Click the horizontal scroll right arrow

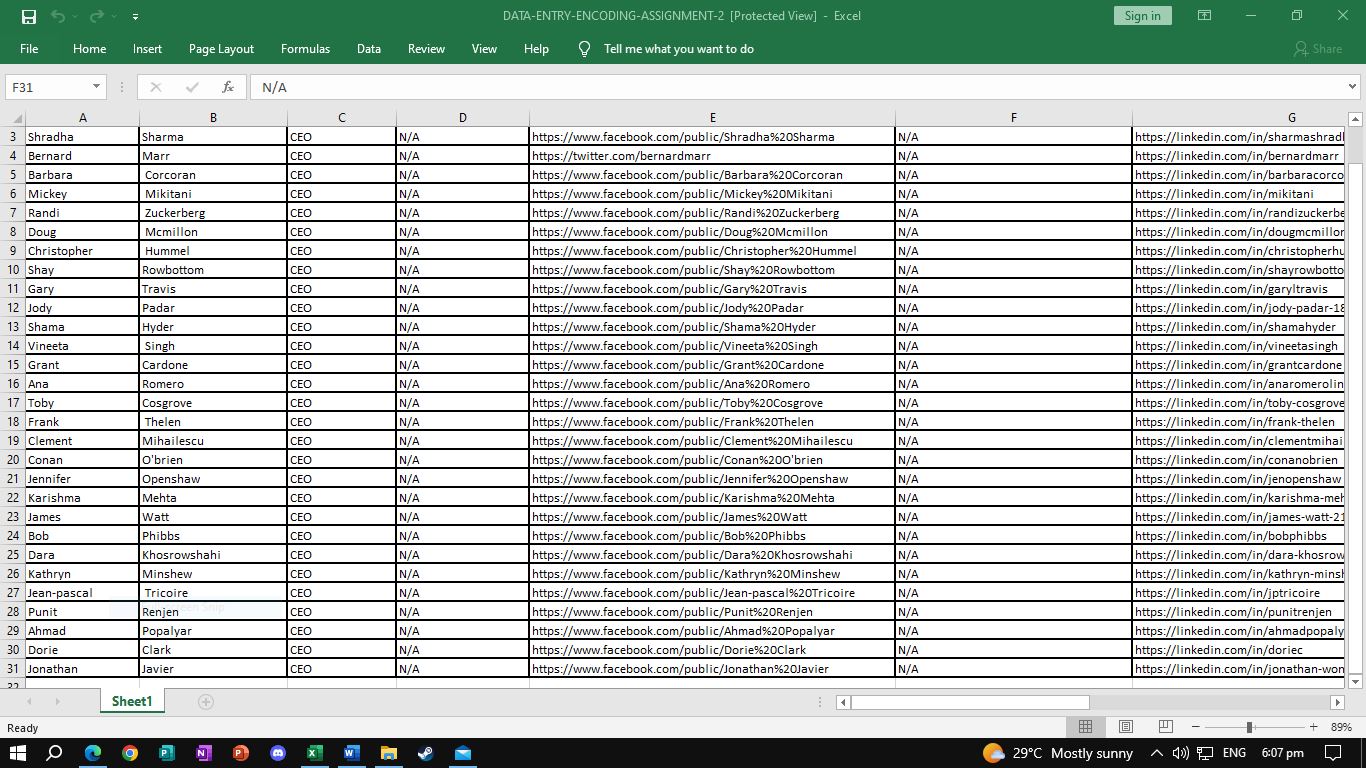coord(1337,702)
